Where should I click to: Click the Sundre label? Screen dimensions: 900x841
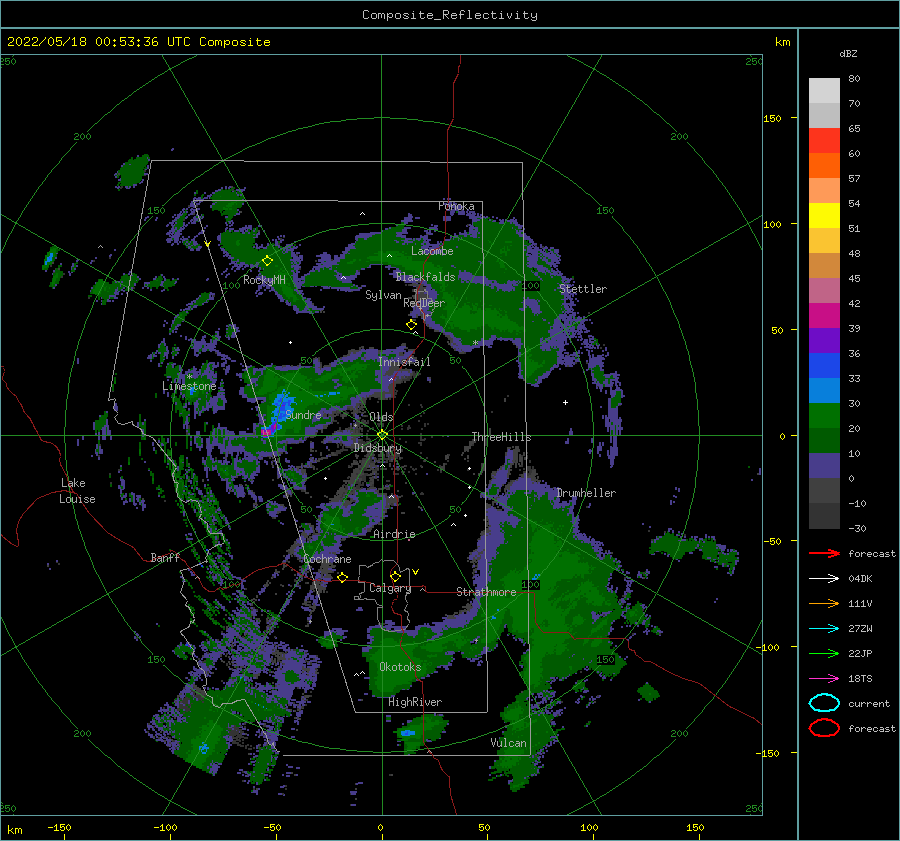[303, 414]
